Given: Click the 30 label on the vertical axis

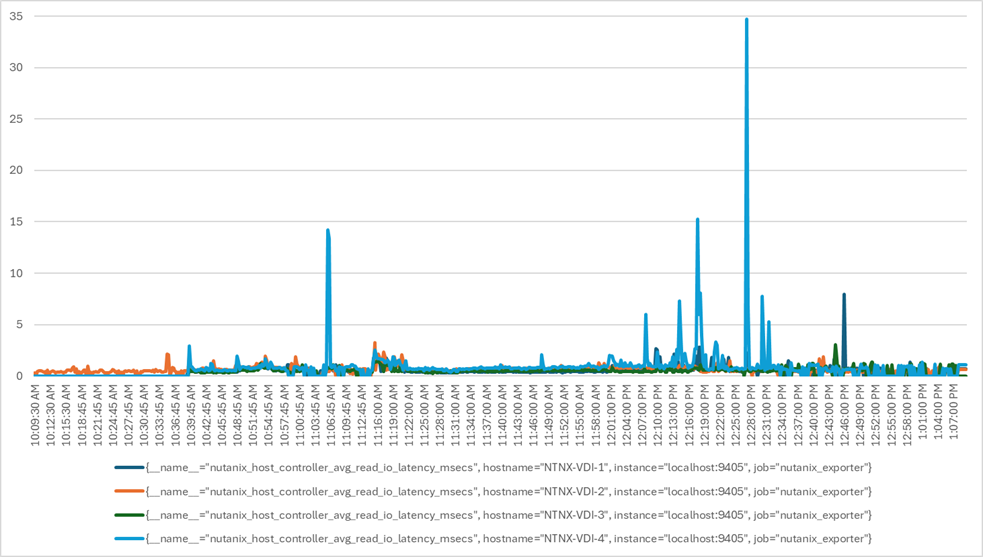Looking at the screenshot, I should click(16, 68).
